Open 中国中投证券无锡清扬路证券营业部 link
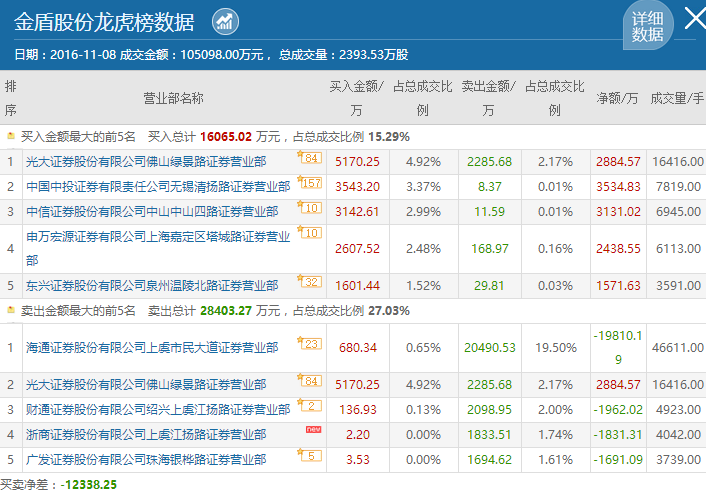The image size is (706, 493). (158, 186)
